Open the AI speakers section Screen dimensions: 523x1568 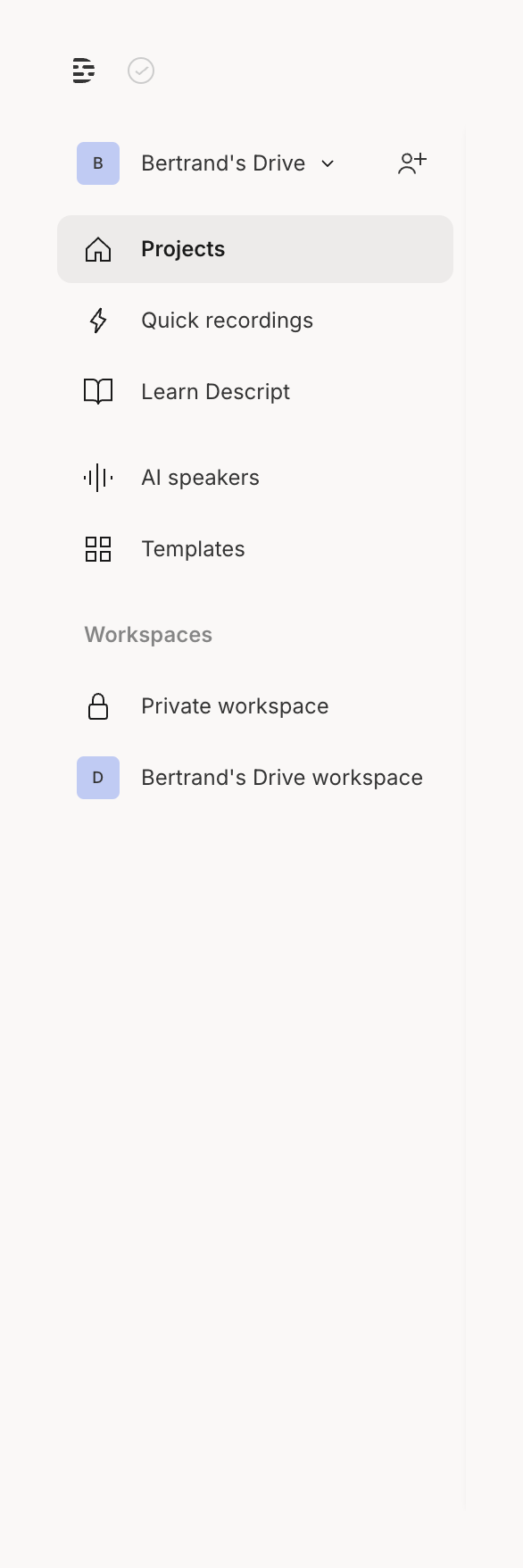tap(199, 477)
